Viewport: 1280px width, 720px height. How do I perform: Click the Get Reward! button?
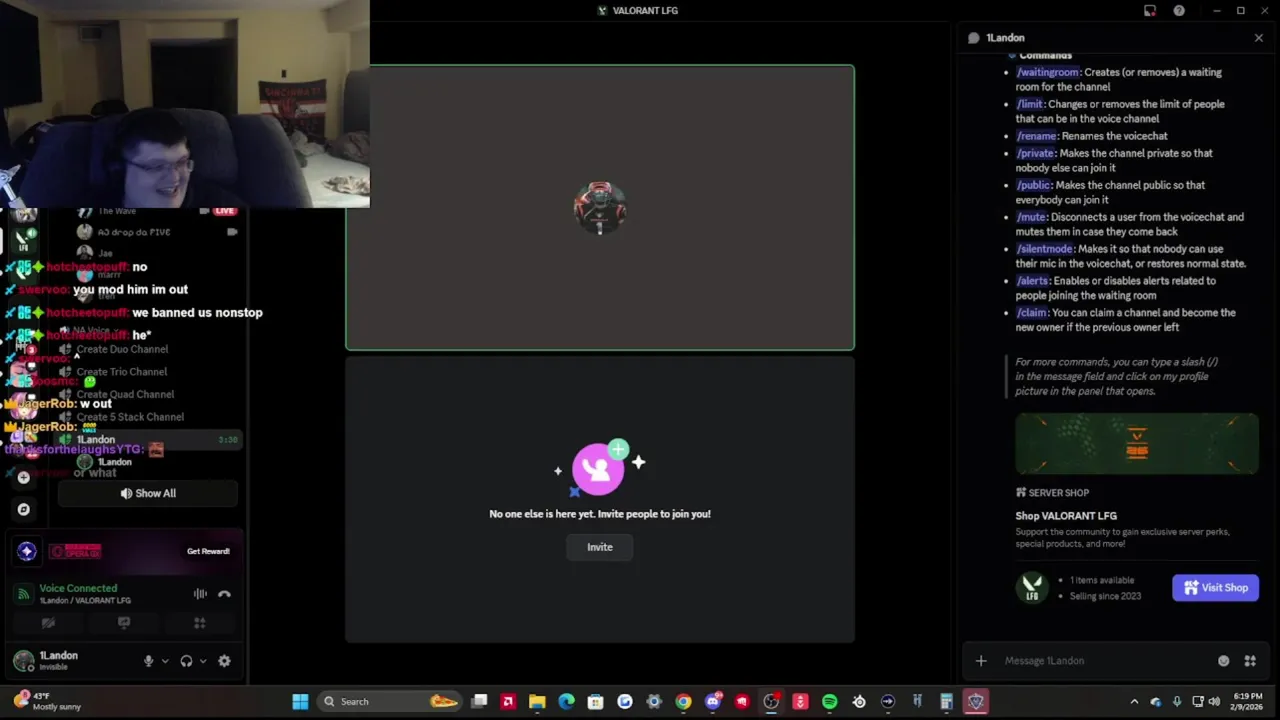click(x=208, y=551)
